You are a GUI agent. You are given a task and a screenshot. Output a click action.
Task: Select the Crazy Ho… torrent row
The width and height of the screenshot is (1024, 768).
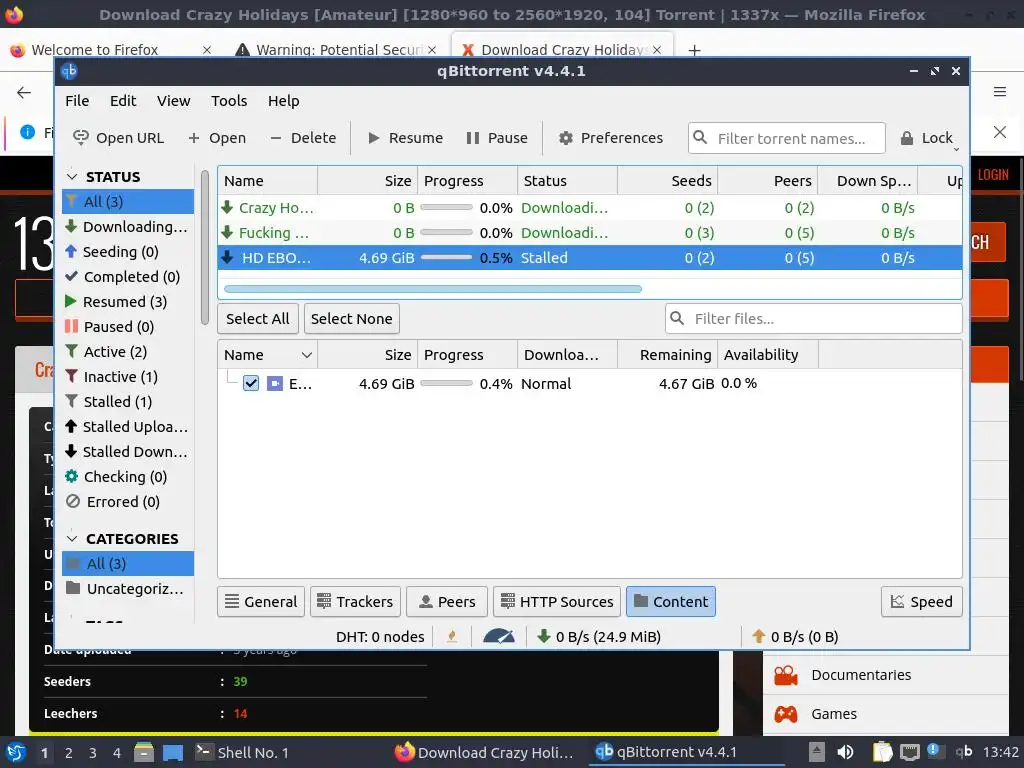pos(590,208)
